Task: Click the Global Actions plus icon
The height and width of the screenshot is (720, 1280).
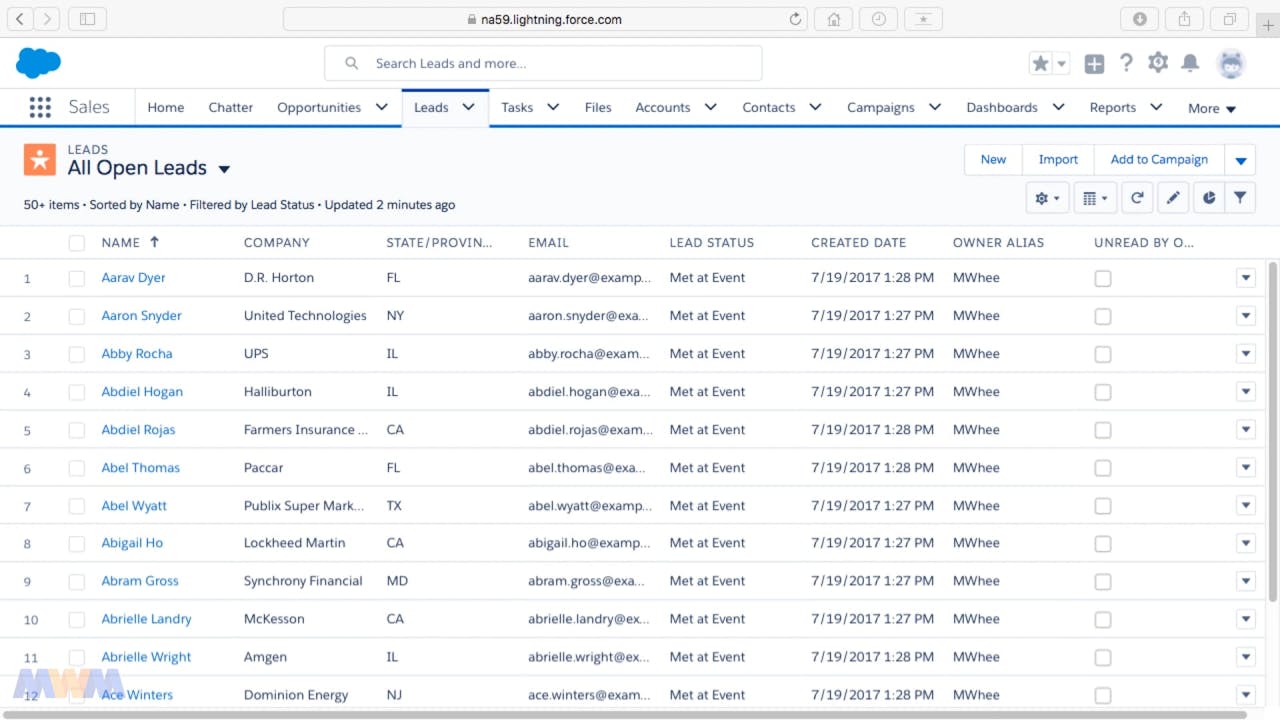Action: tap(1094, 64)
